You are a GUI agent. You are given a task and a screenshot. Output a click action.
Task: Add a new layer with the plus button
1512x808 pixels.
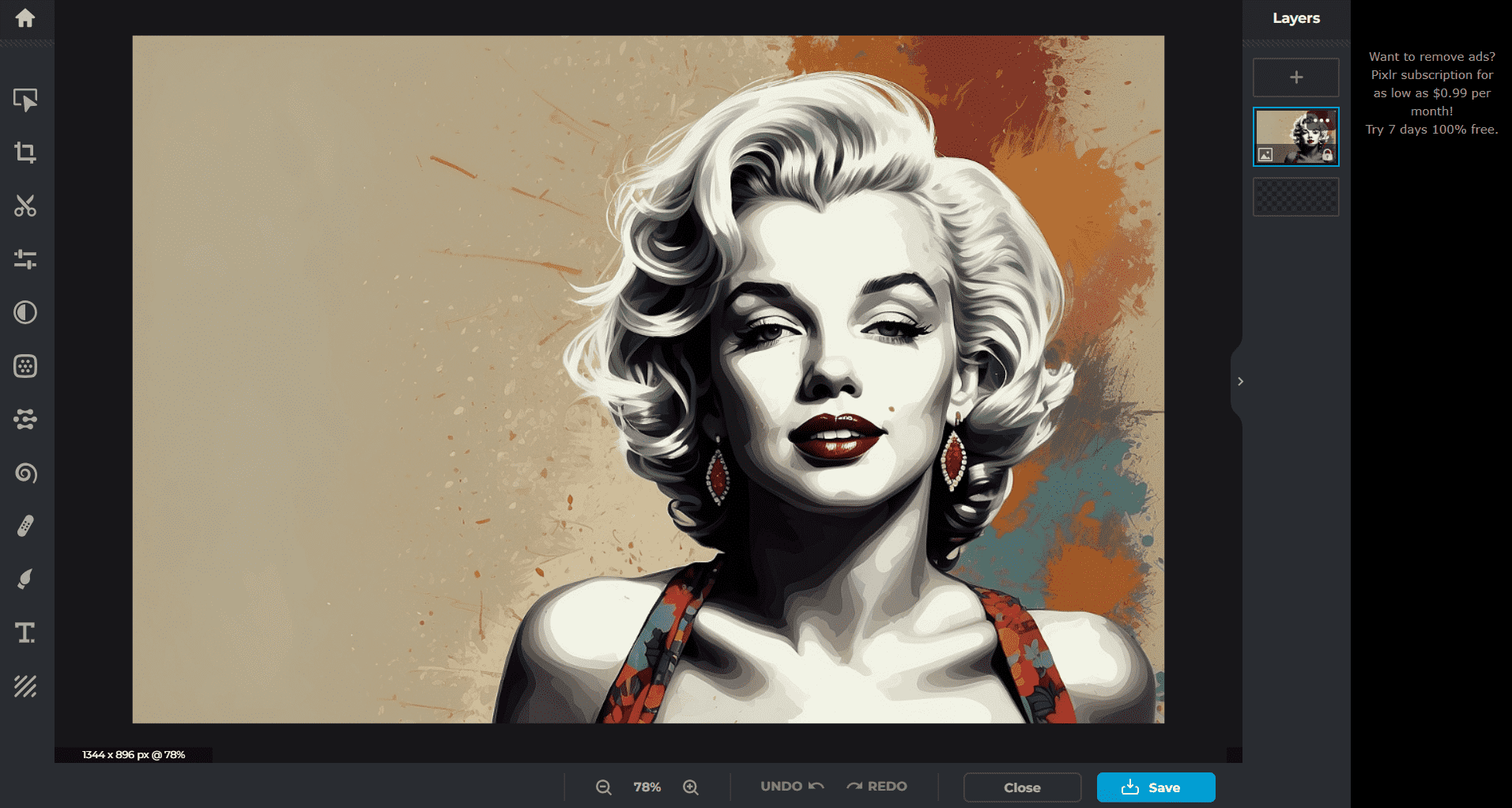click(x=1295, y=77)
